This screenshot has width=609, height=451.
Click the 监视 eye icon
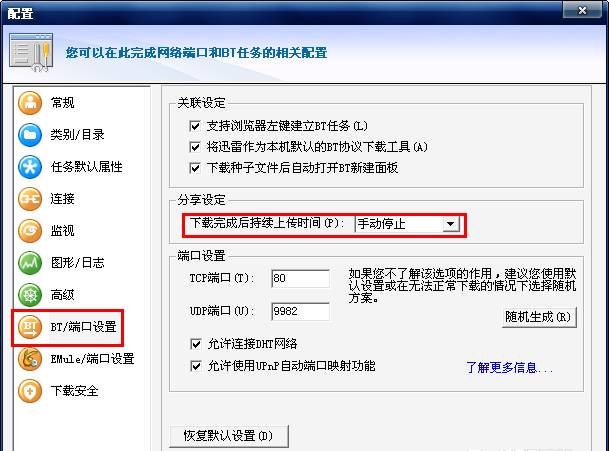coord(30,231)
